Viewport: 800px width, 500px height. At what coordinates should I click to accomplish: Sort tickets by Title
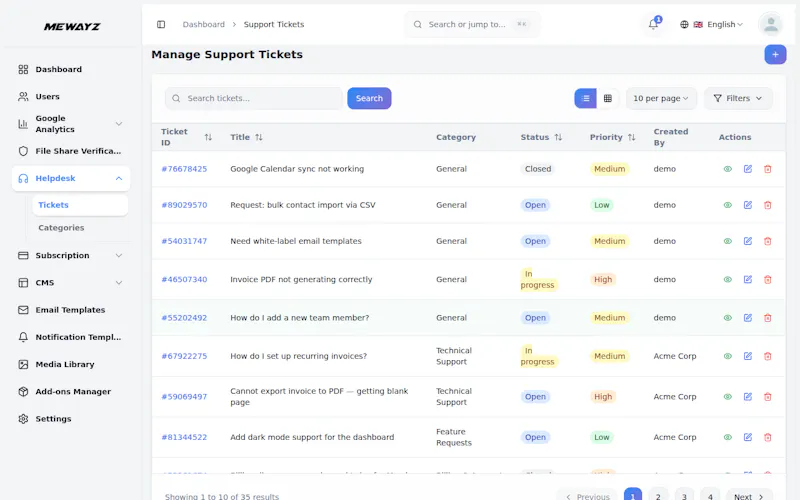[259, 137]
